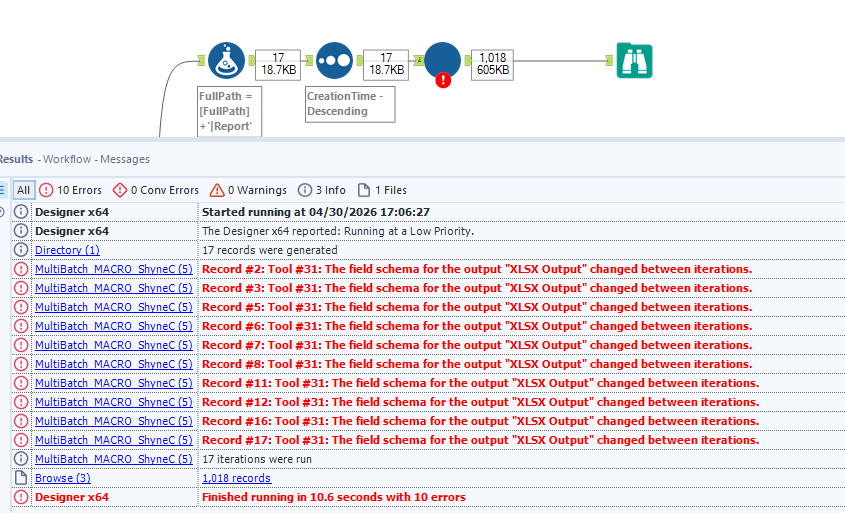The image size is (845, 513).
Task: Select the Record #7 schema changed error message
Action: (477, 345)
